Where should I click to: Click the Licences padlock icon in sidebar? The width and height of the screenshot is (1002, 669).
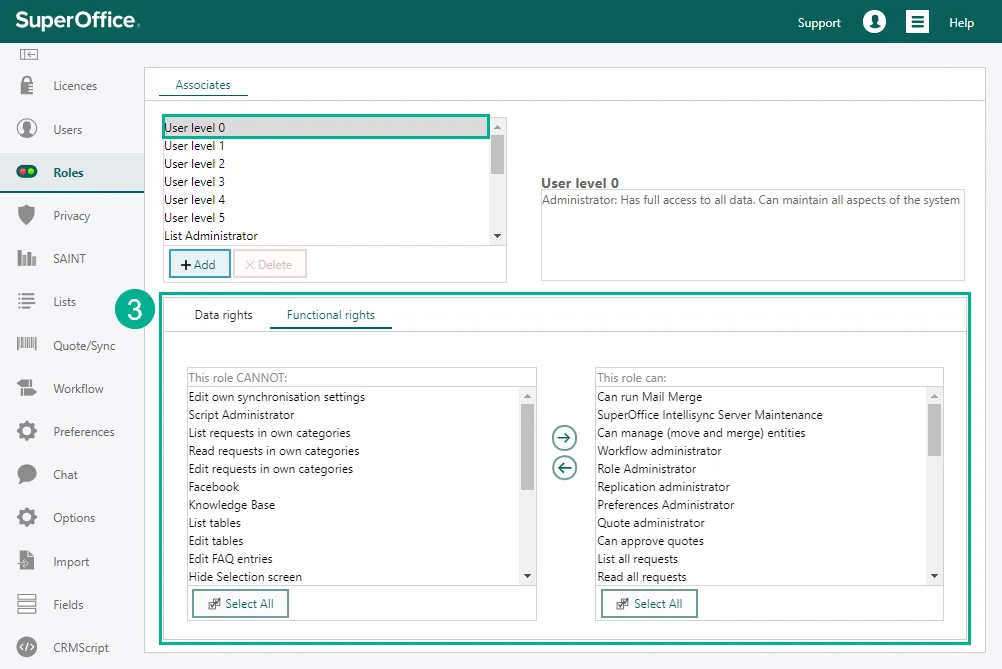tap(27, 86)
